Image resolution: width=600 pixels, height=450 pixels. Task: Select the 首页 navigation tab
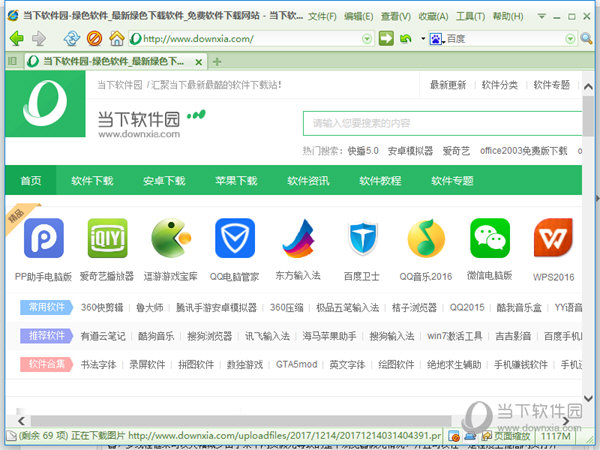(31, 180)
